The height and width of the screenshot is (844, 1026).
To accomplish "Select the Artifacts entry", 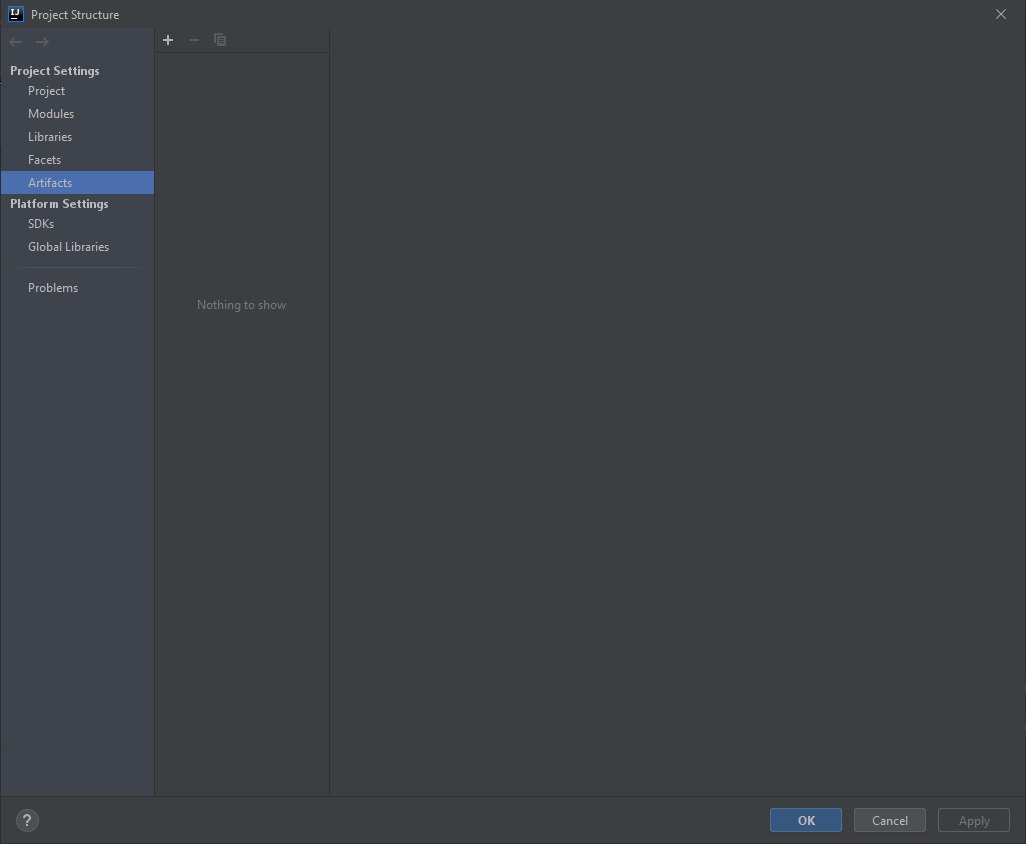I will [x=77, y=183].
